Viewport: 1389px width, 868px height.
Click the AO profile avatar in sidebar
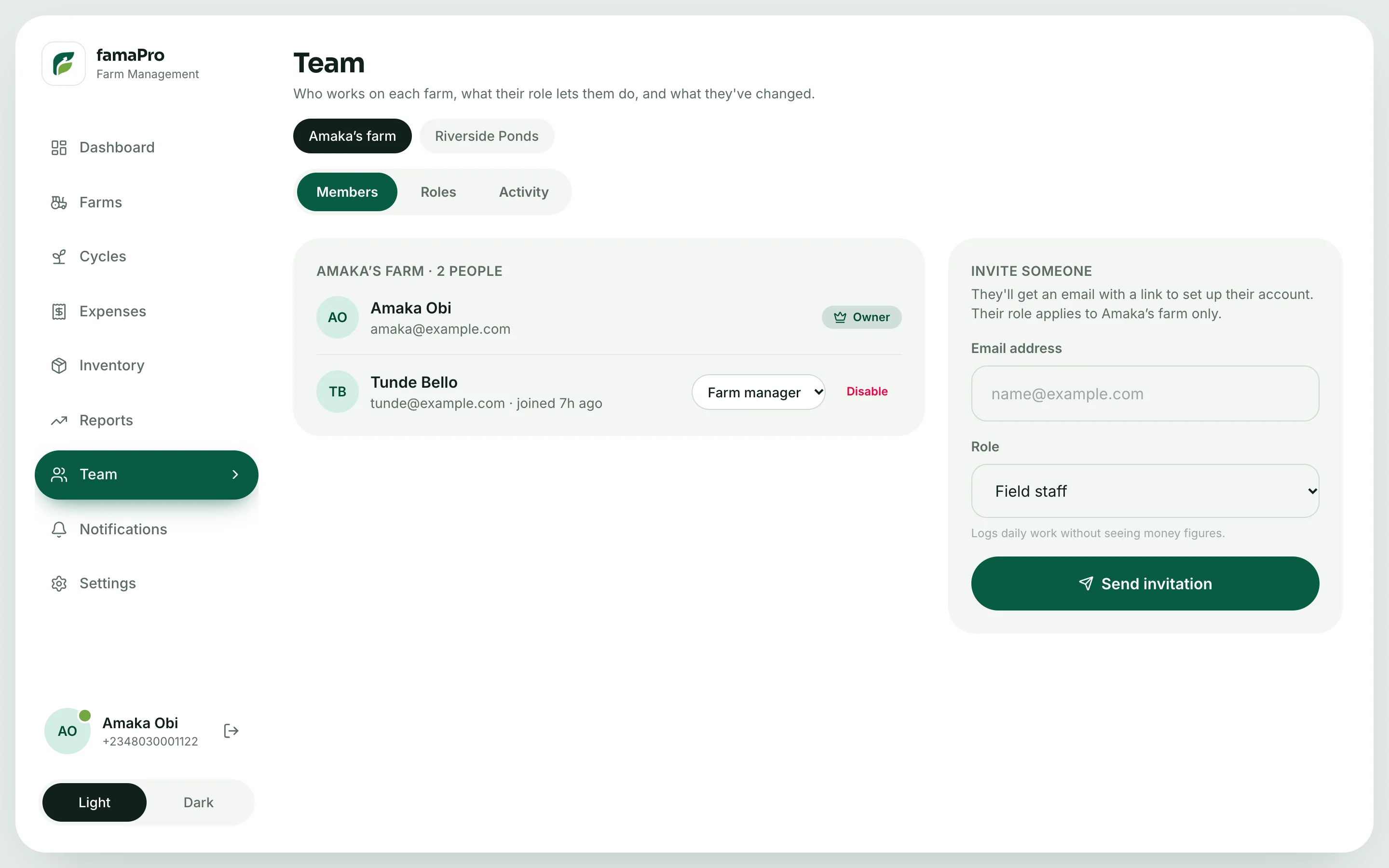[x=68, y=731]
